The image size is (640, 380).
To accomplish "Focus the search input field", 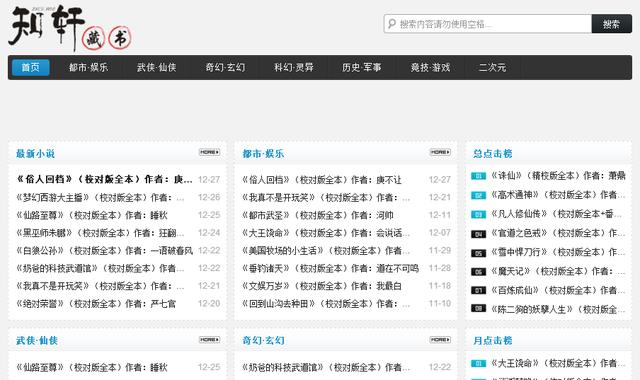I will click(x=488, y=24).
